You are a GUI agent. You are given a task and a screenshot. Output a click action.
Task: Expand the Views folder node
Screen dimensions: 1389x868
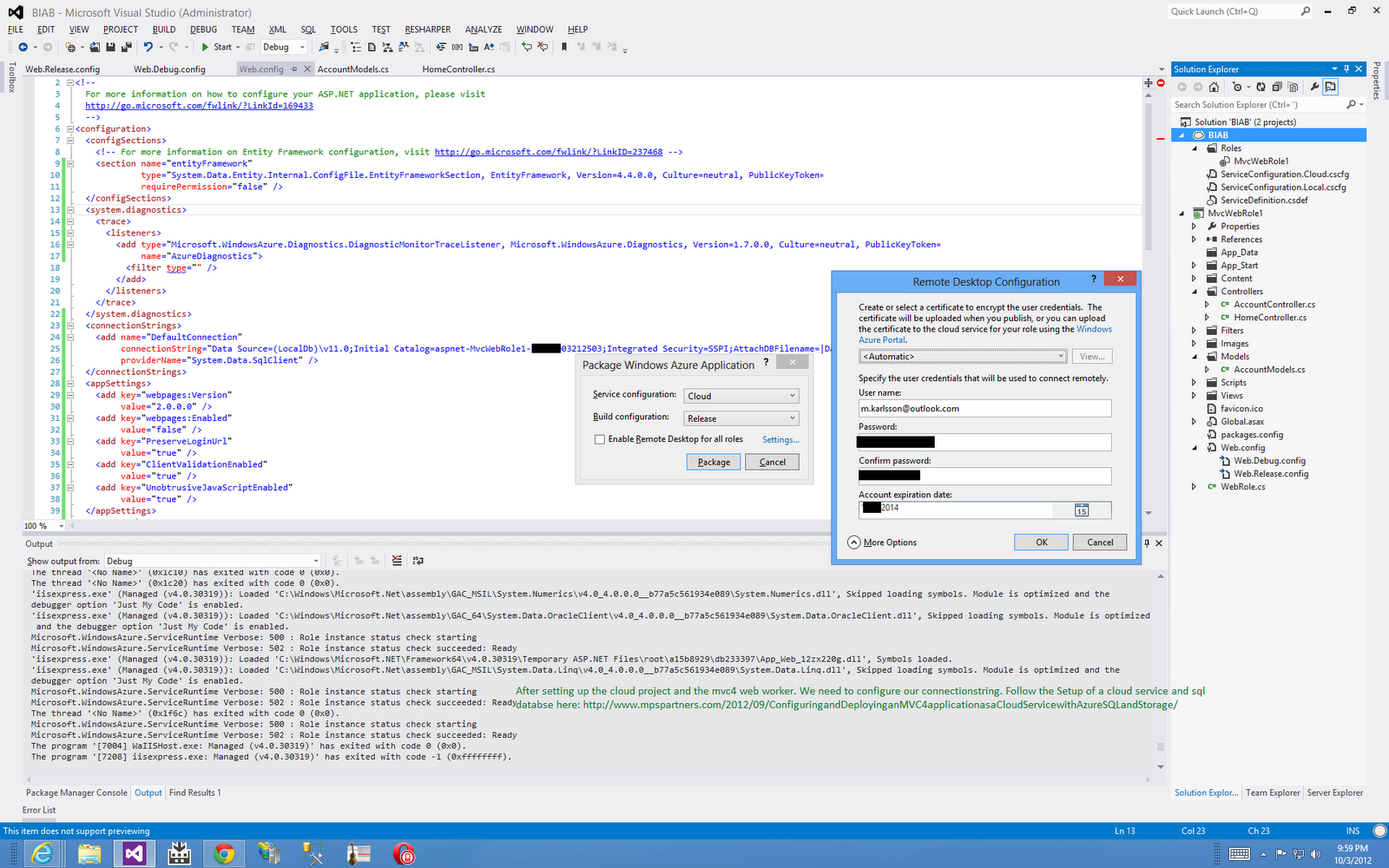(1194, 396)
